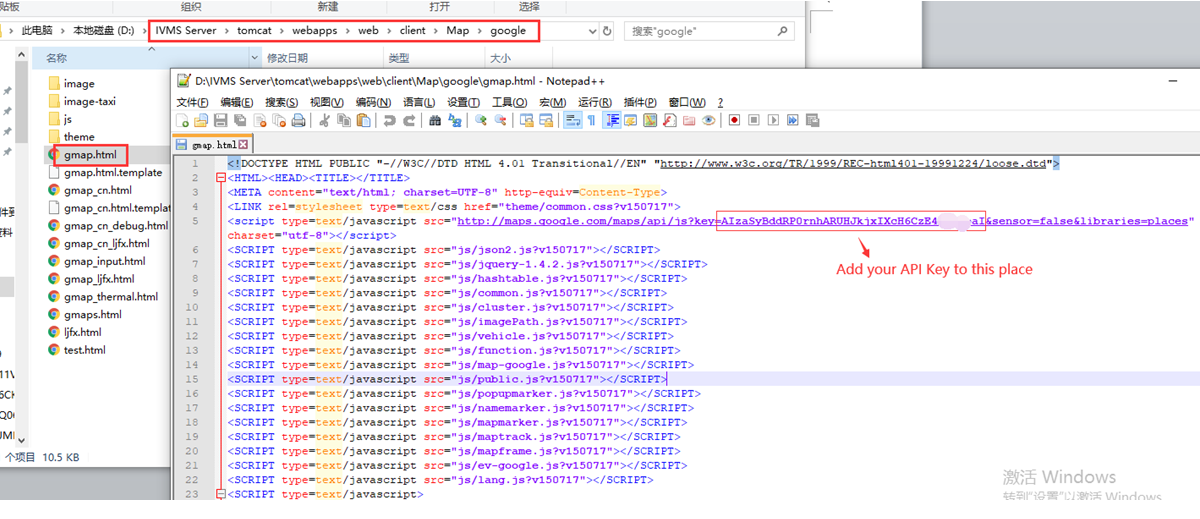Image resolution: width=1200 pixels, height=519 pixels.
Task: Select gmap.html file in Explorer list
Action: 90,155
